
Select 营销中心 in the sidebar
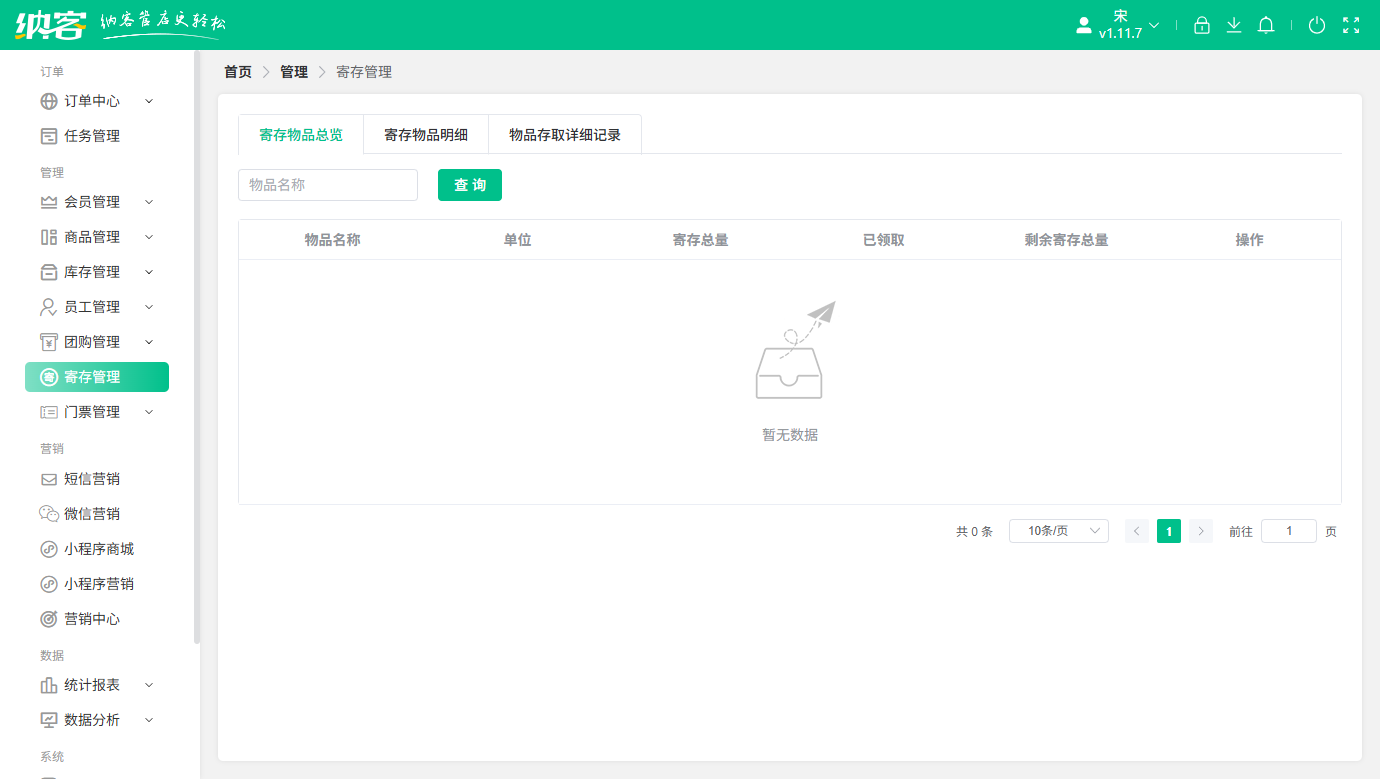coord(89,618)
